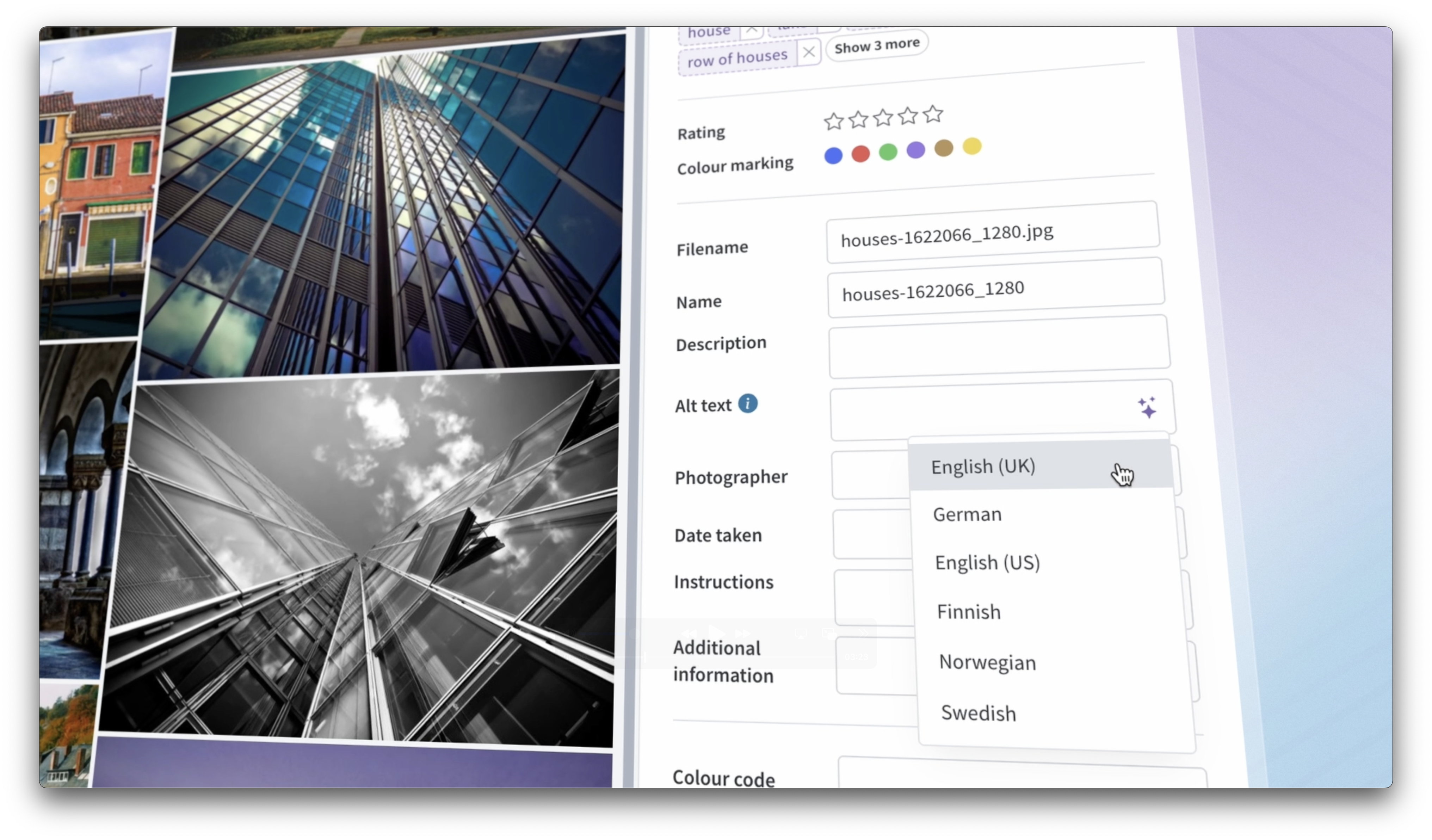Click into the Description input field
The height and width of the screenshot is (840, 1432).
point(999,347)
